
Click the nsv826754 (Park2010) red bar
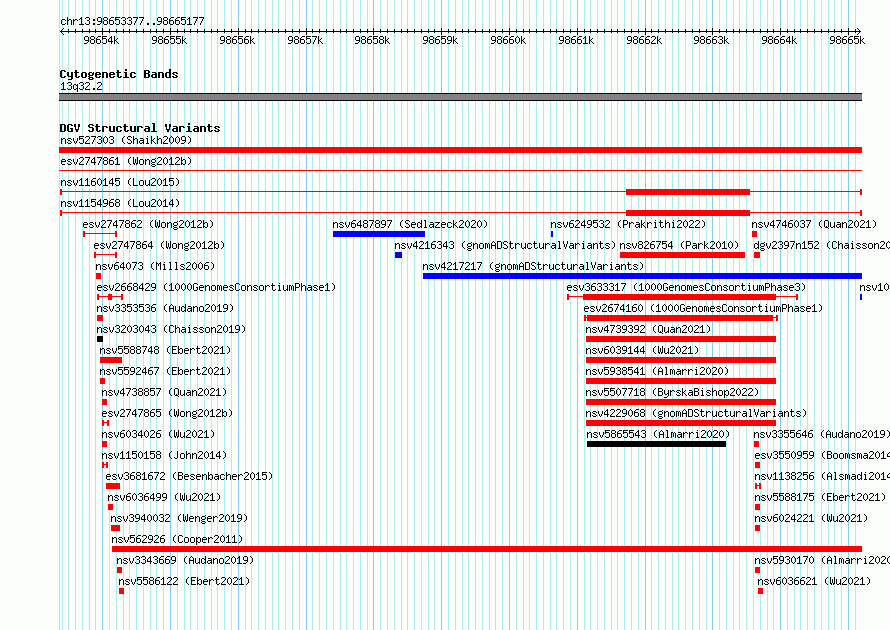point(682,255)
